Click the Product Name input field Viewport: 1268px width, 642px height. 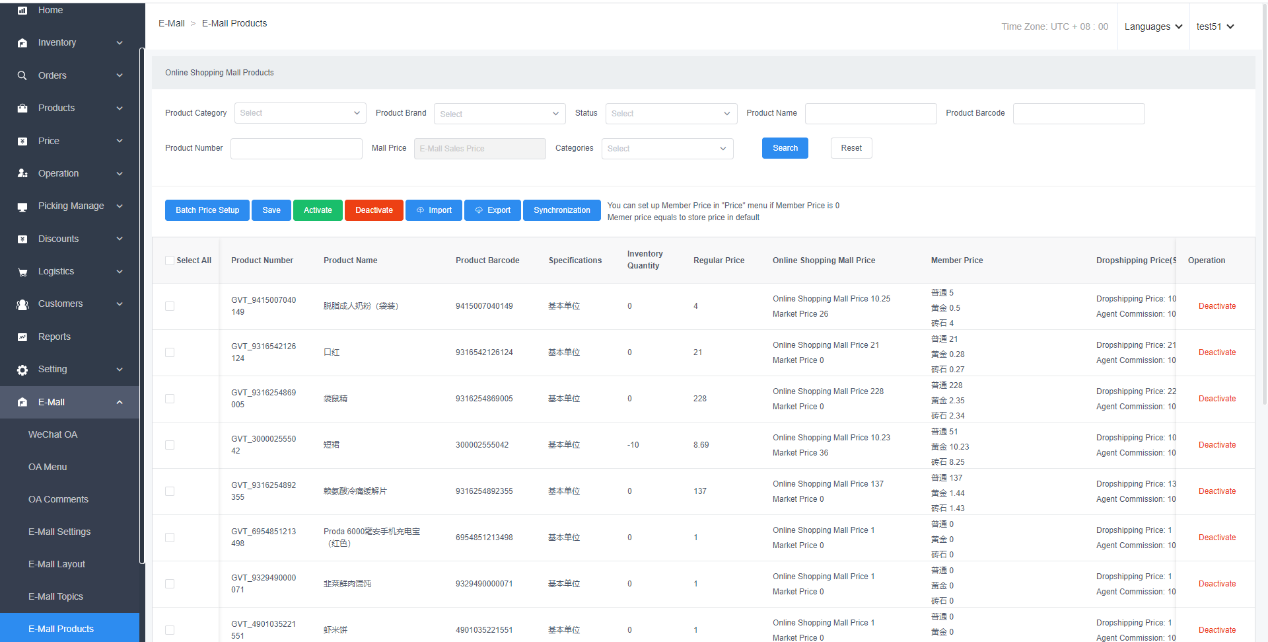tap(870, 113)
